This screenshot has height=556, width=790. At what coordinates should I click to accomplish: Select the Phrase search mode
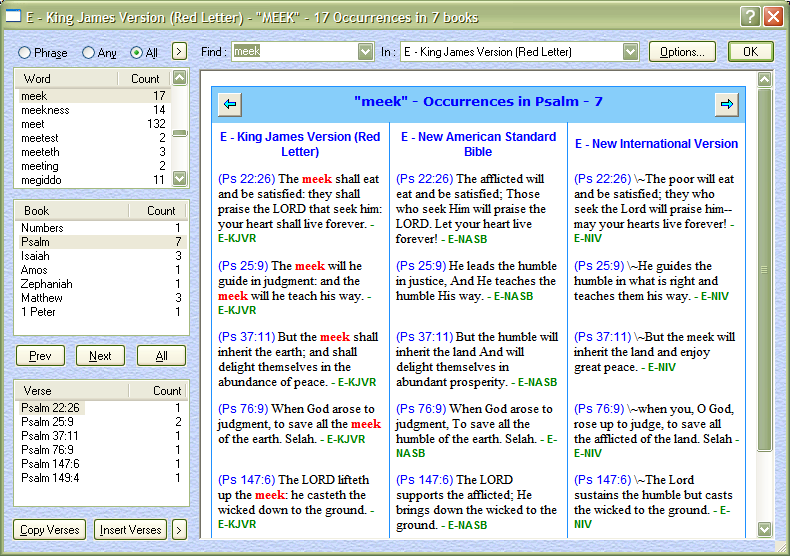click(x=25, y=52)
